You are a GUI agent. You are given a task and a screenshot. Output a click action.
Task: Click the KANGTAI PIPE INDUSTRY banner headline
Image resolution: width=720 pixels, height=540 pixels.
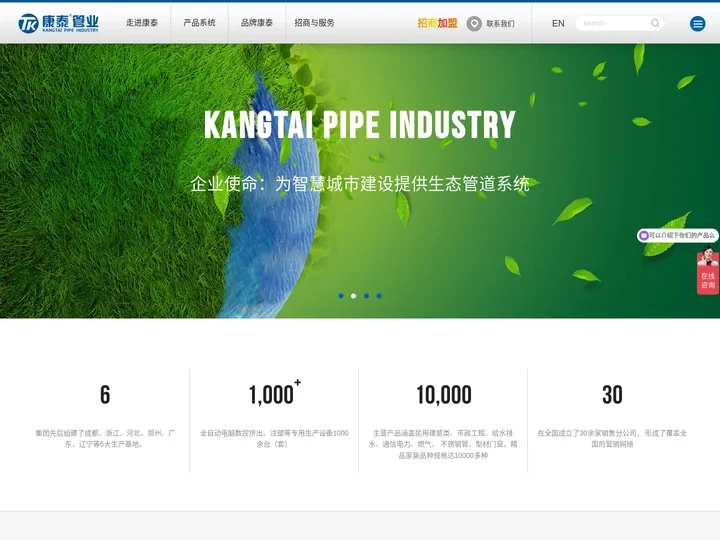pos(360,124)
